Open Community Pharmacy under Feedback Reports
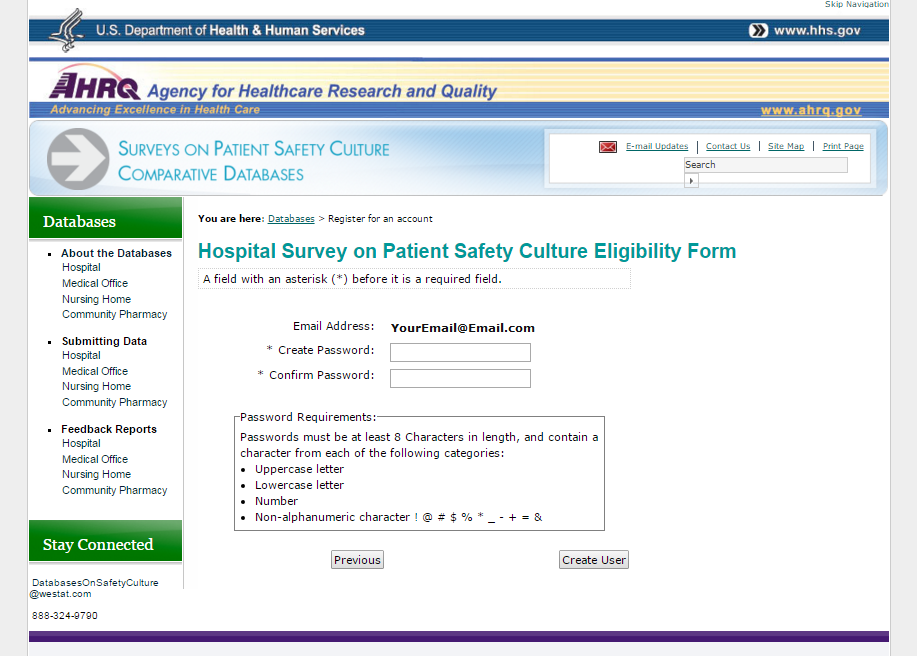Image resolution: width=917 pixels, height=656 pixels. (x=115, y=491)
